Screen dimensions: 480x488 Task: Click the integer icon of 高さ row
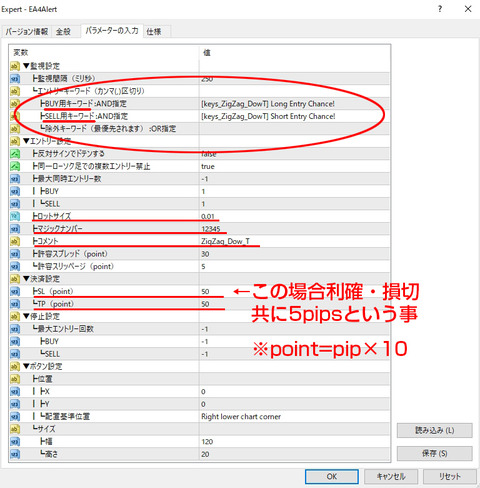(15, 454)
